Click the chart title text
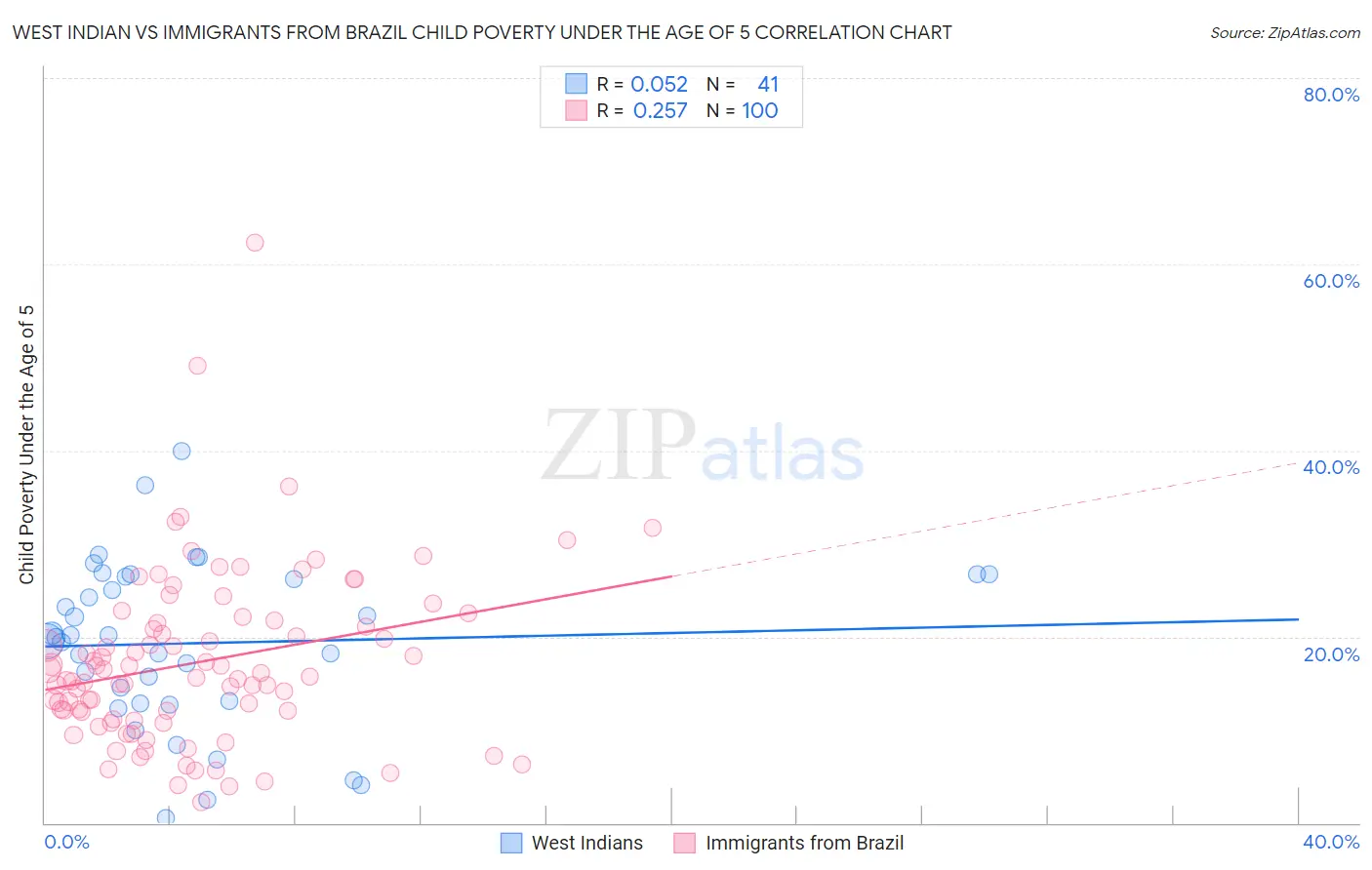This screenshot has height=870, width=1372. (482, 32)
